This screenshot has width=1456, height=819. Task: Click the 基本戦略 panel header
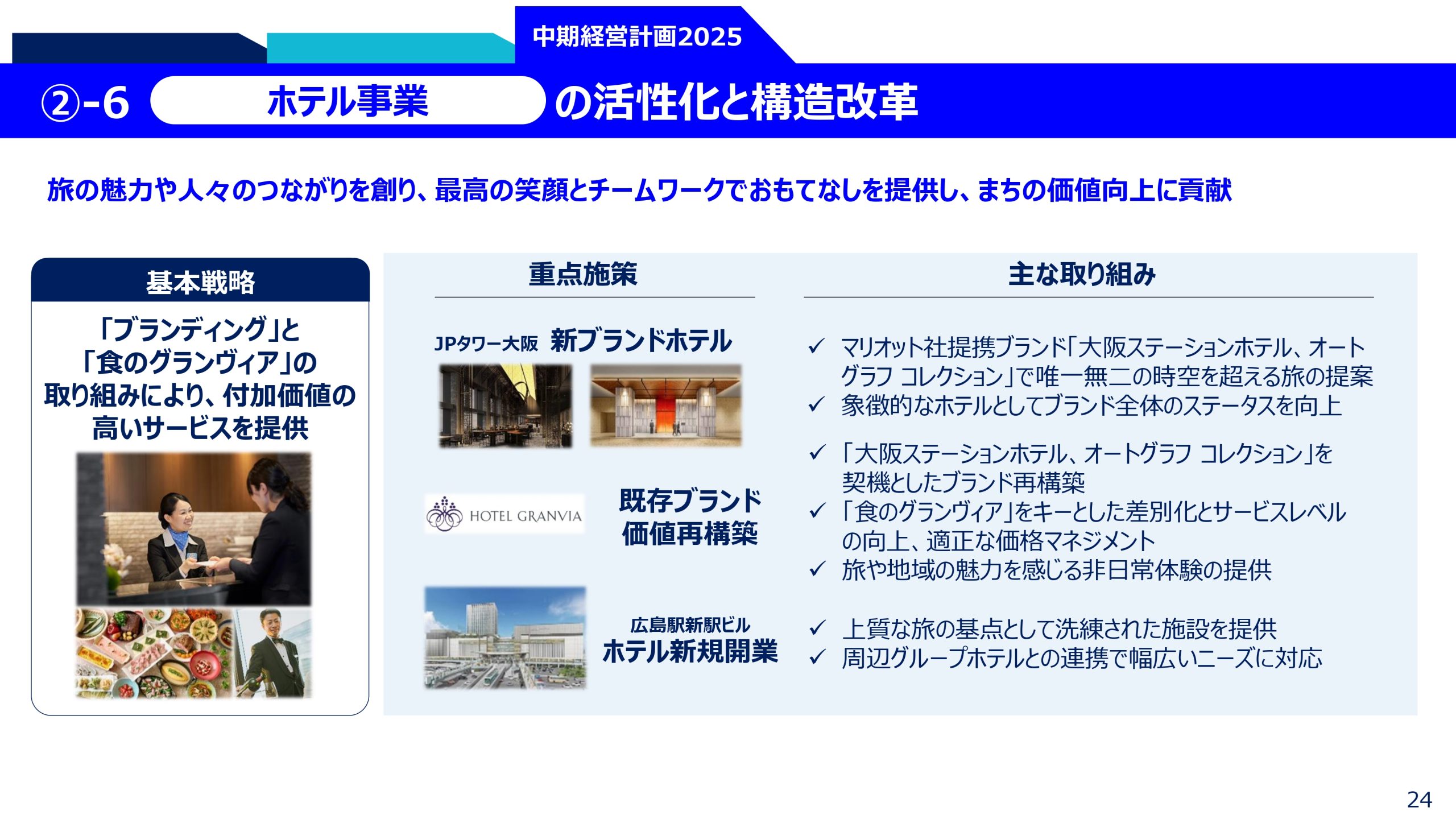point(200,282)
